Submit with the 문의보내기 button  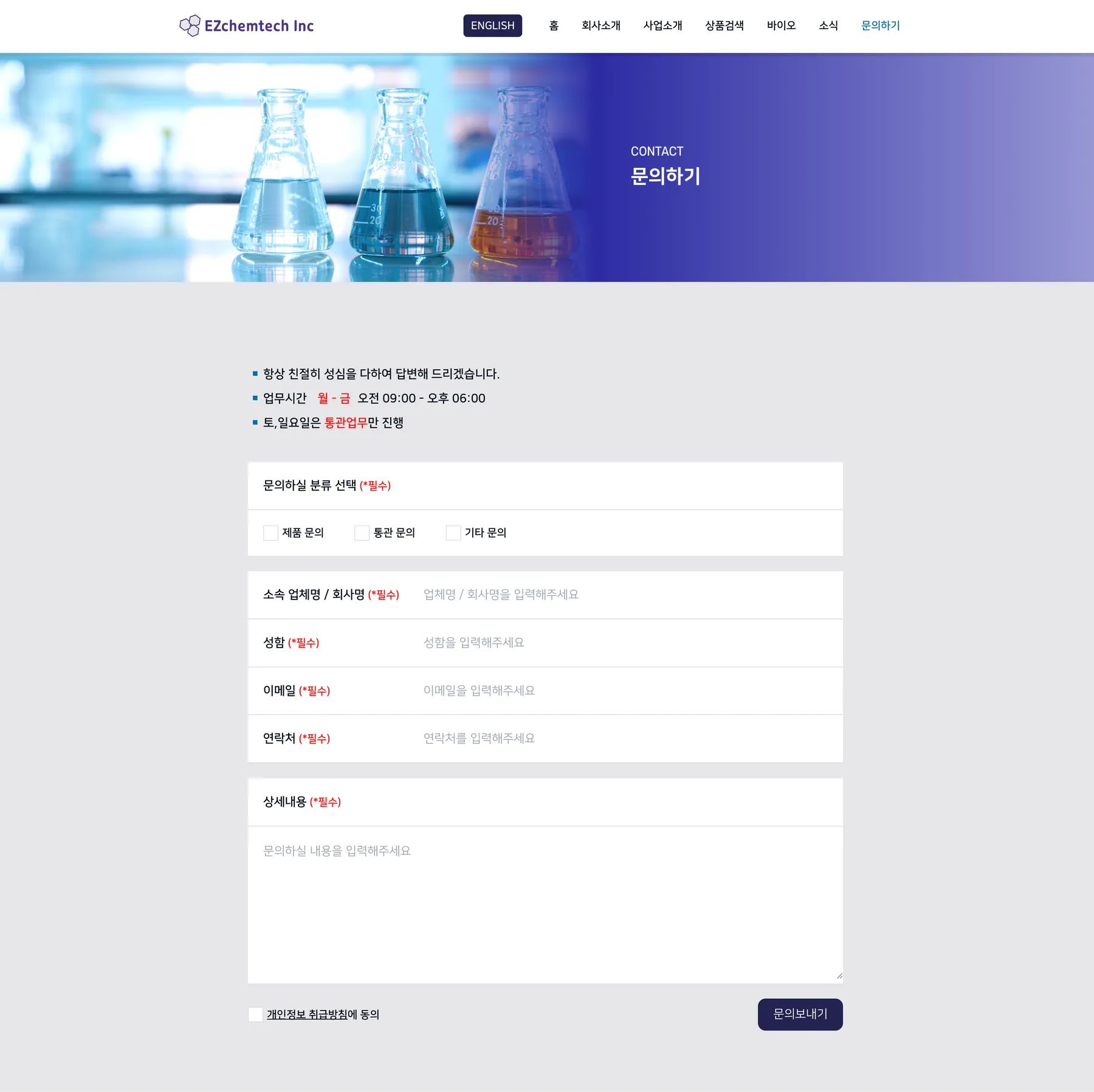coord(800,1014)
